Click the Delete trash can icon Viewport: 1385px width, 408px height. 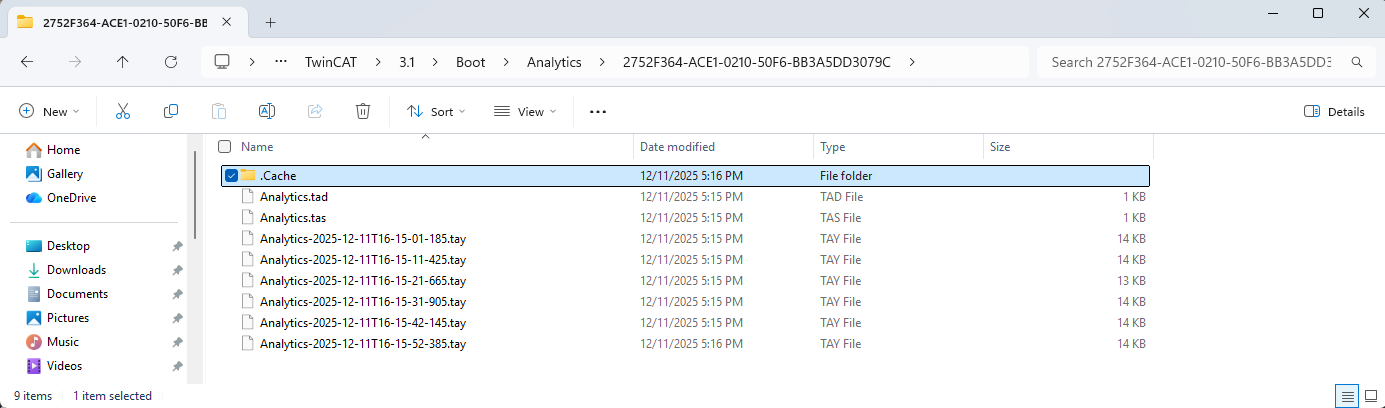pos(364,111)
